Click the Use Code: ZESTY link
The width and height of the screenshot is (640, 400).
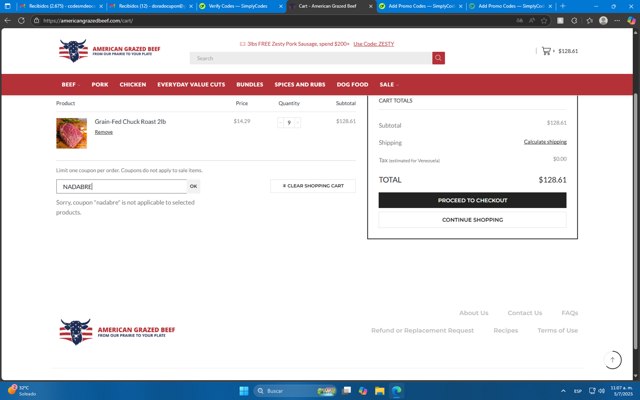pos(373,44)
